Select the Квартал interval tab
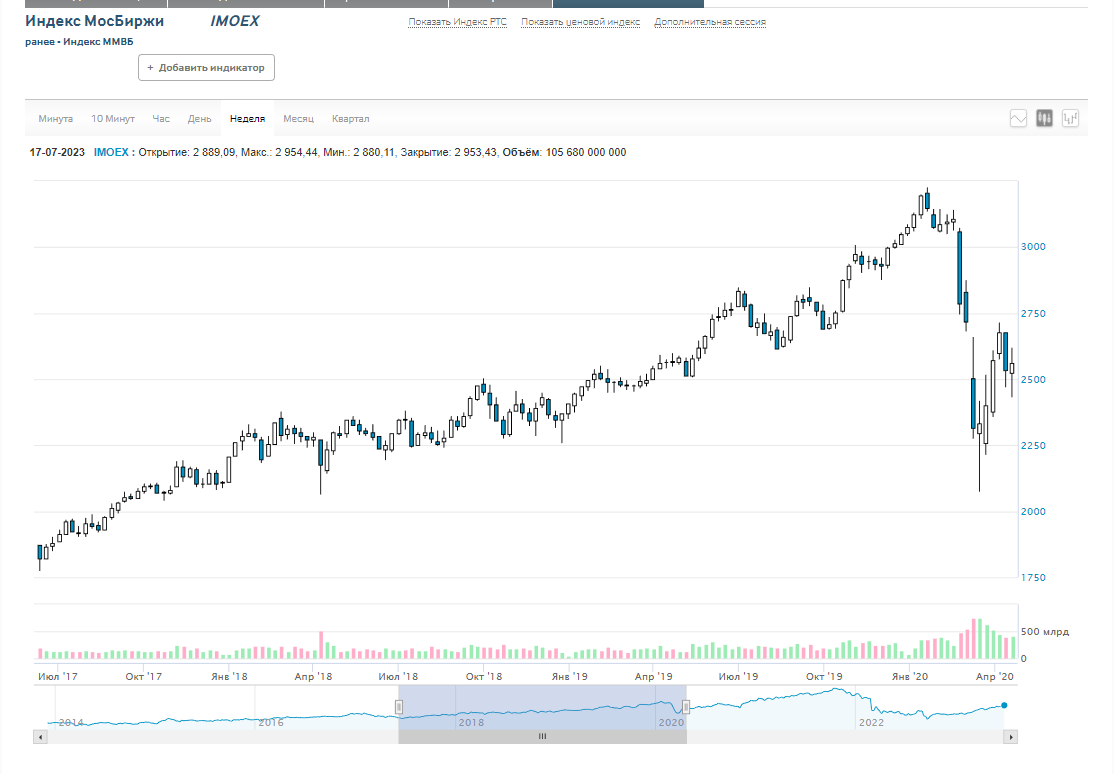1114x774 pixels. tap(350, 119)
